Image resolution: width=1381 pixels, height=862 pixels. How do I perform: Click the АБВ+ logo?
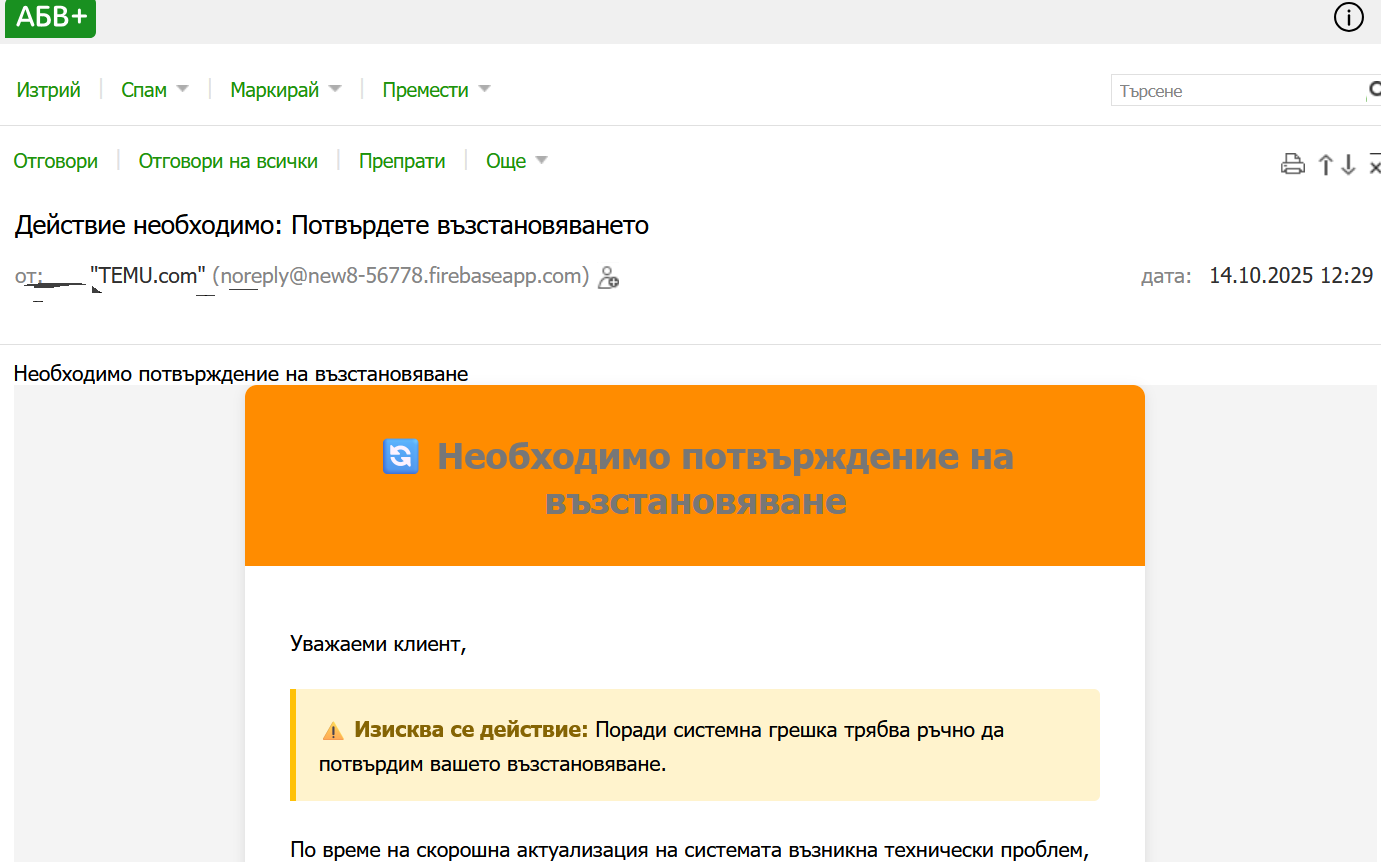(x=50, y=18)
